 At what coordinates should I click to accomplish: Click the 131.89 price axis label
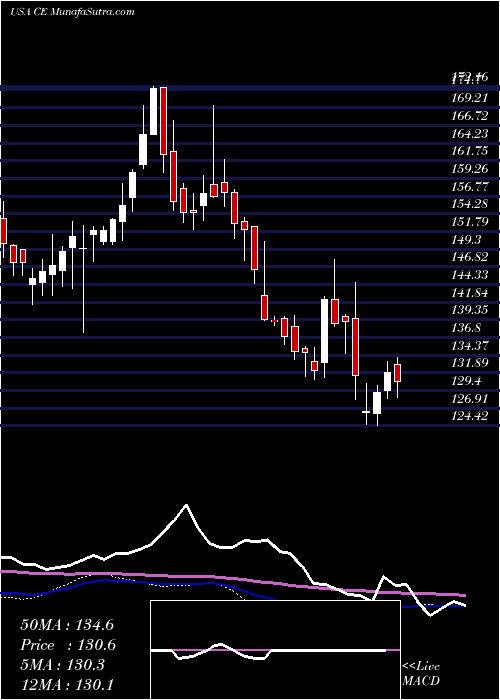pos(471,363)
